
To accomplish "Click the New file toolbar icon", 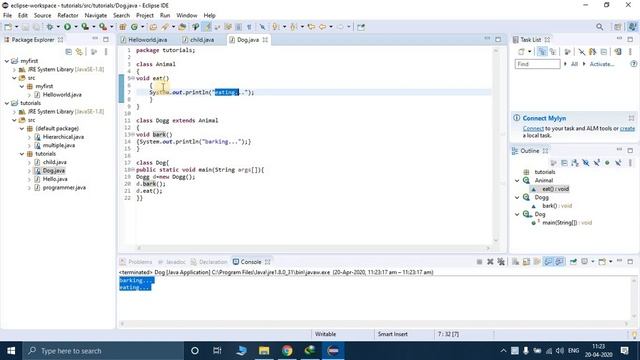I will 8,27.
